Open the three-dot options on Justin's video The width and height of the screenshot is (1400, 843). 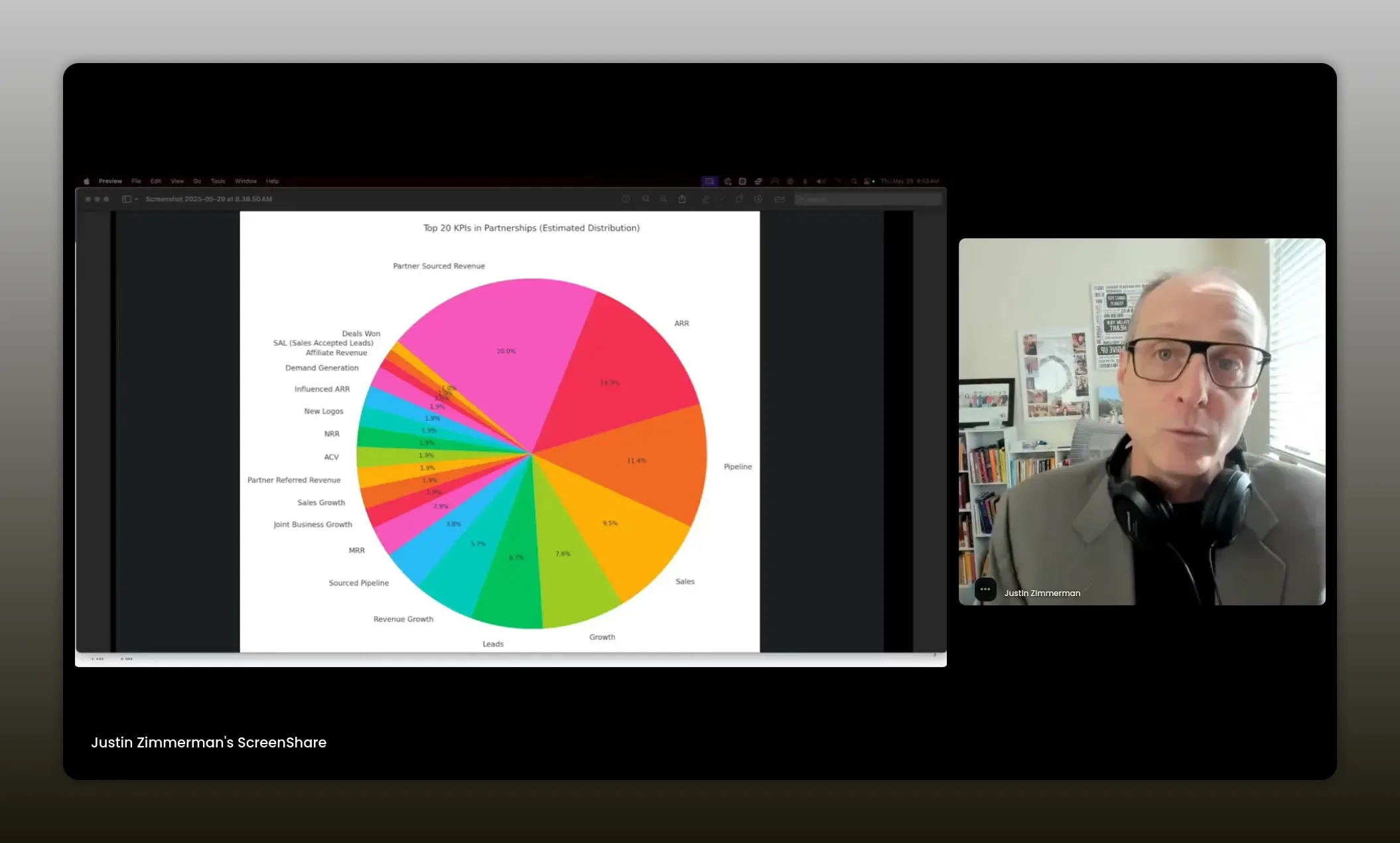(x=985, y=589)
